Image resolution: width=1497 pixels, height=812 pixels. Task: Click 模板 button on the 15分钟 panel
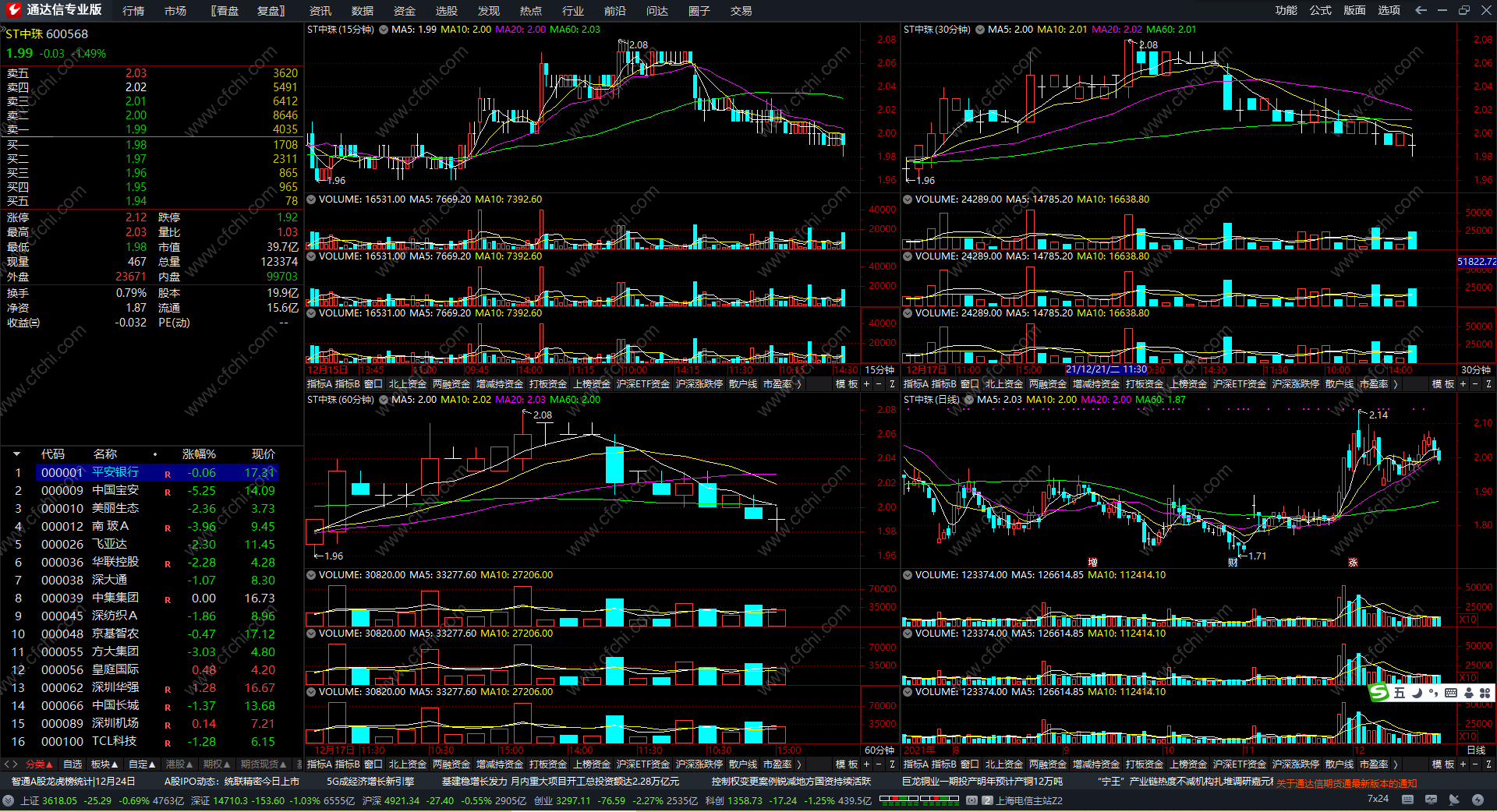[847, 384]
